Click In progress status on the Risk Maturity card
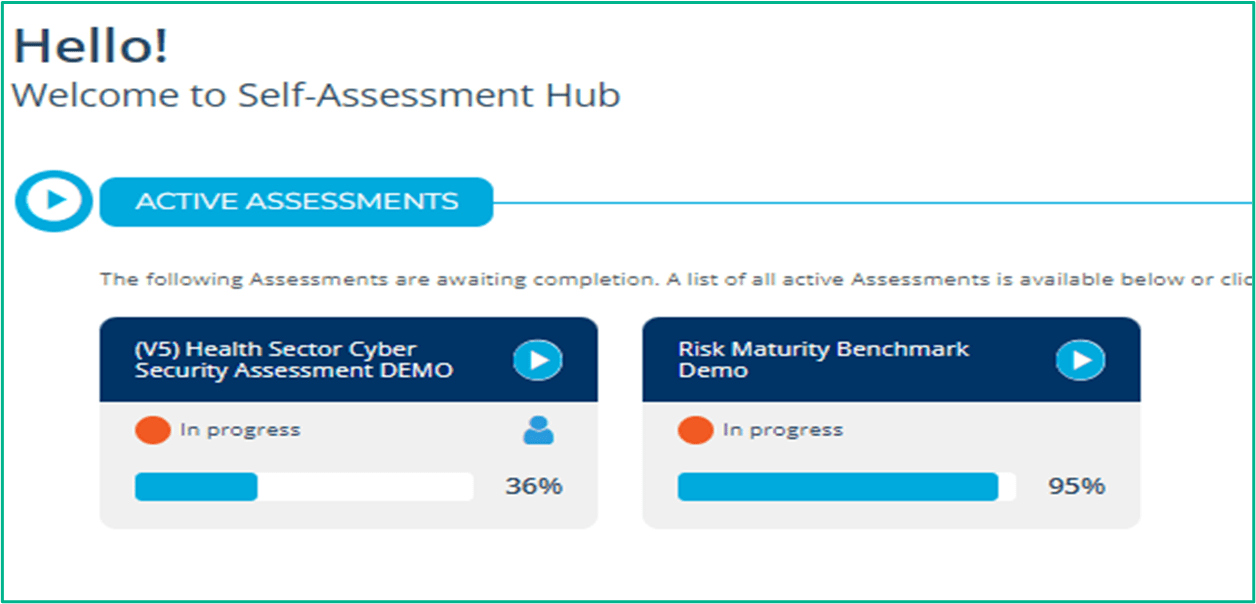 [x=783, y=430]
